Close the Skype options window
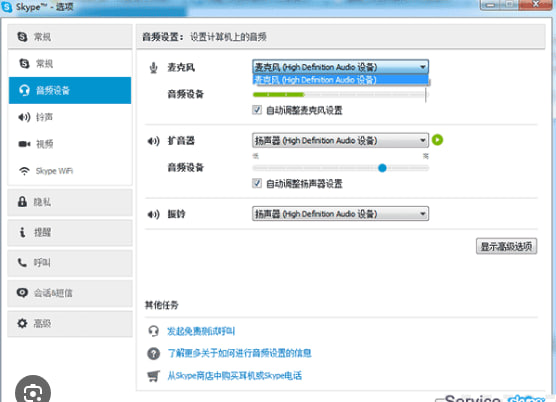Screen dimensions: 556x402 tap(536, 5)
